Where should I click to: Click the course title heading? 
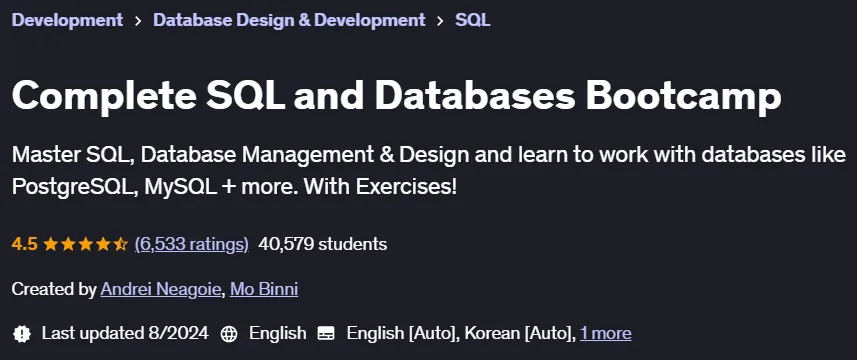pos(397,96)
